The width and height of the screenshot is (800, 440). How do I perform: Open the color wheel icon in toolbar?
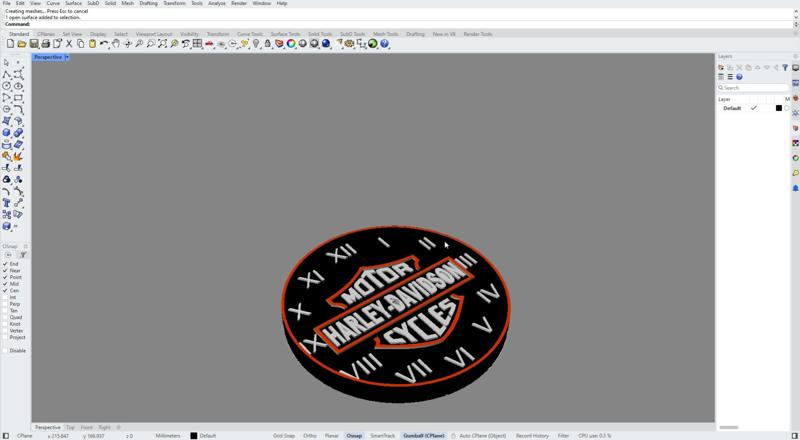[x=291, y=44]
